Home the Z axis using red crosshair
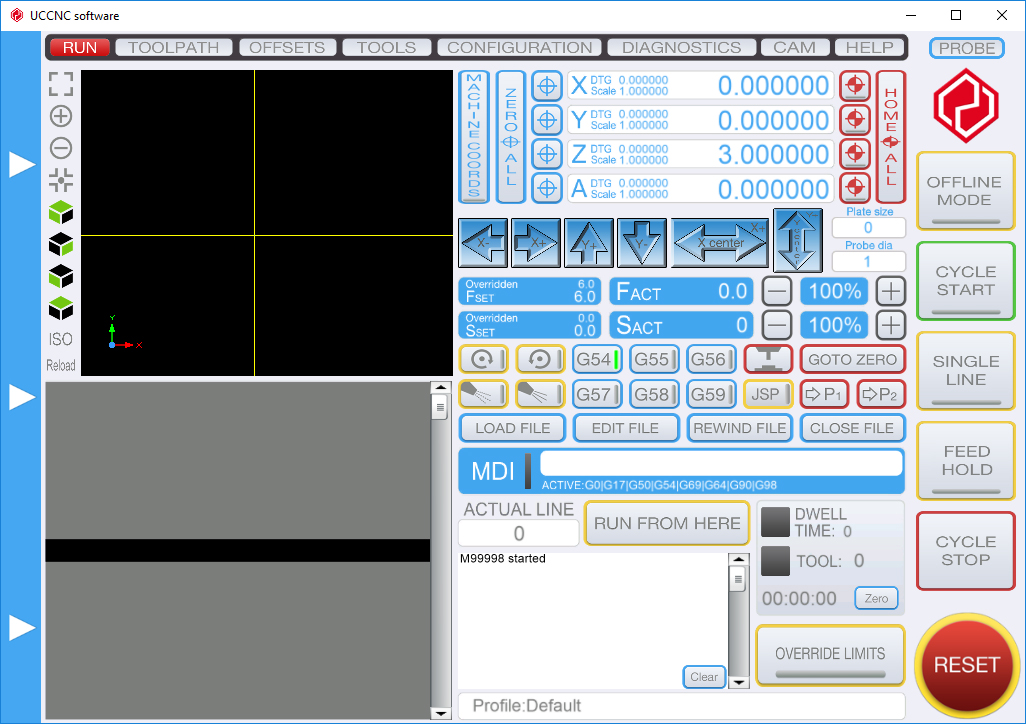 (x=854, y=154)
